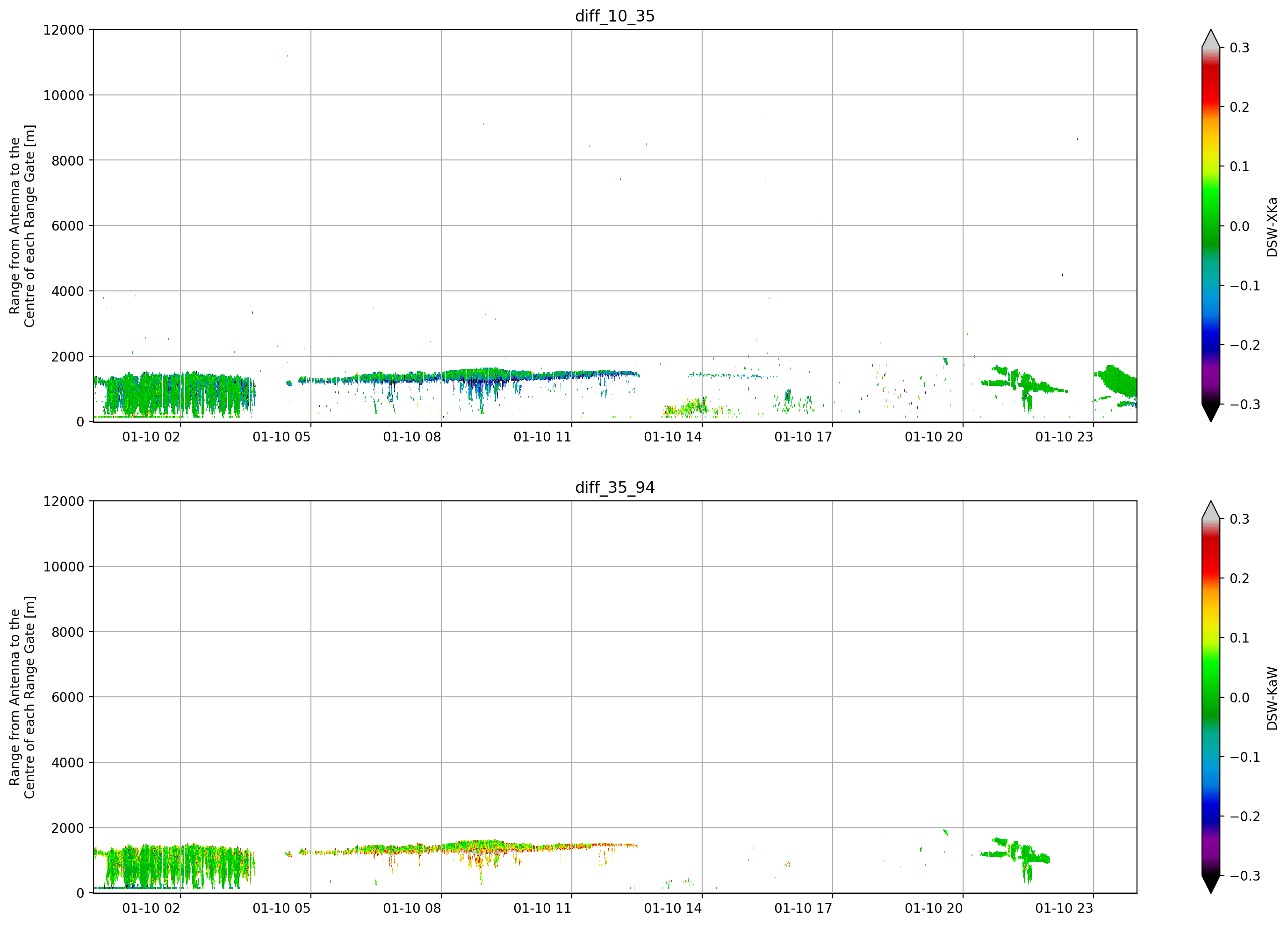Click the 0.3 tick on DSW-KaW colorbar
The width and height of the screenshot is (1288, 925).
pos(1240,519)
